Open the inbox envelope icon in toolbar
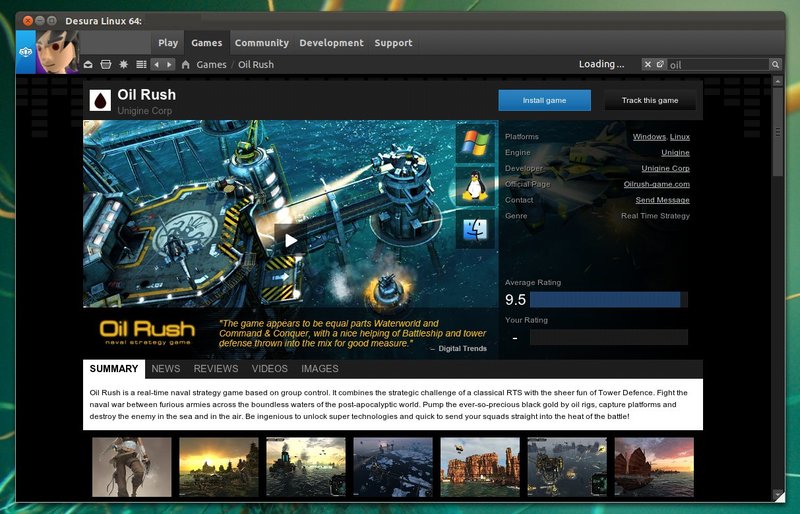800x514 pixels. coord(88,65)
